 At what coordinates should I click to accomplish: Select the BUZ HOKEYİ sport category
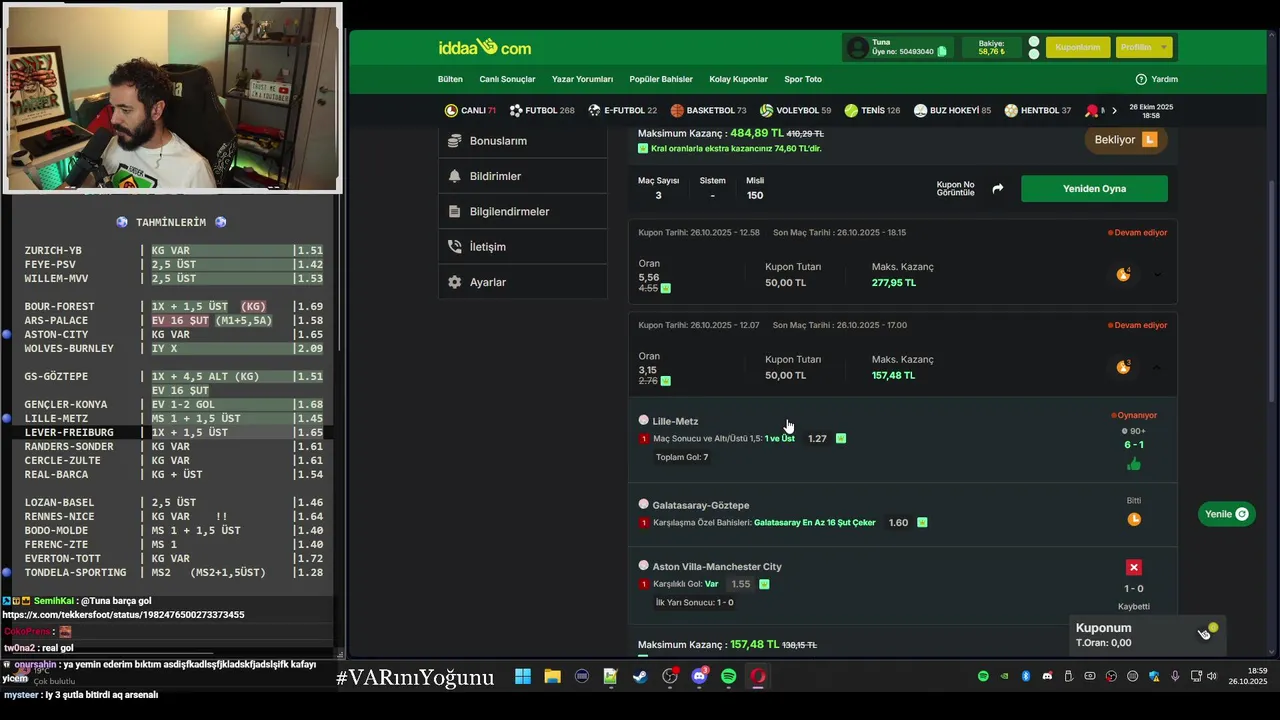point(952,110)
